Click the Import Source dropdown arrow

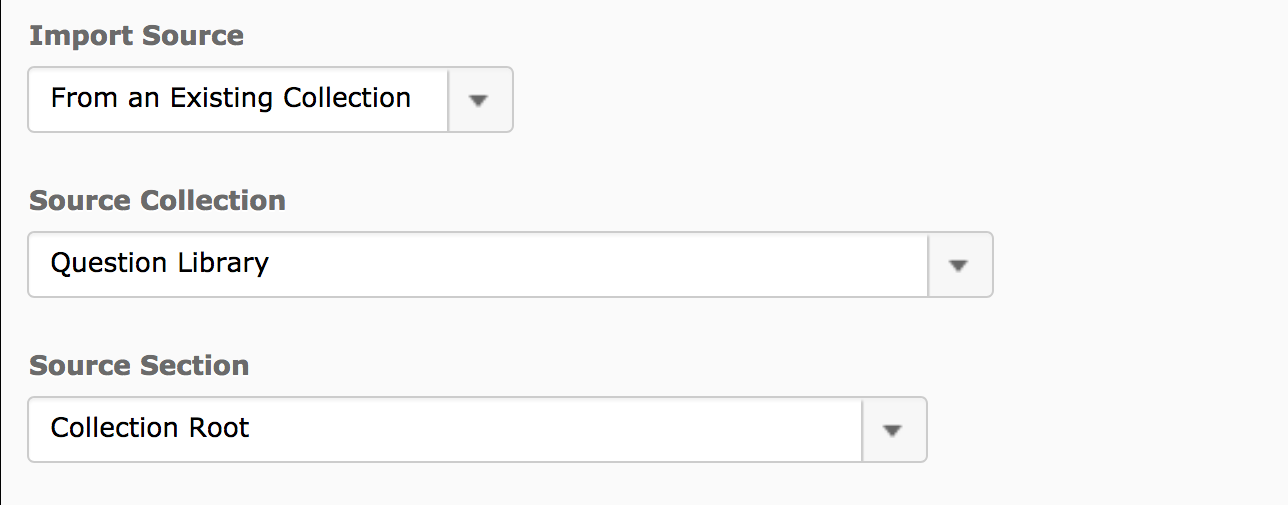(x=479, y=99)
